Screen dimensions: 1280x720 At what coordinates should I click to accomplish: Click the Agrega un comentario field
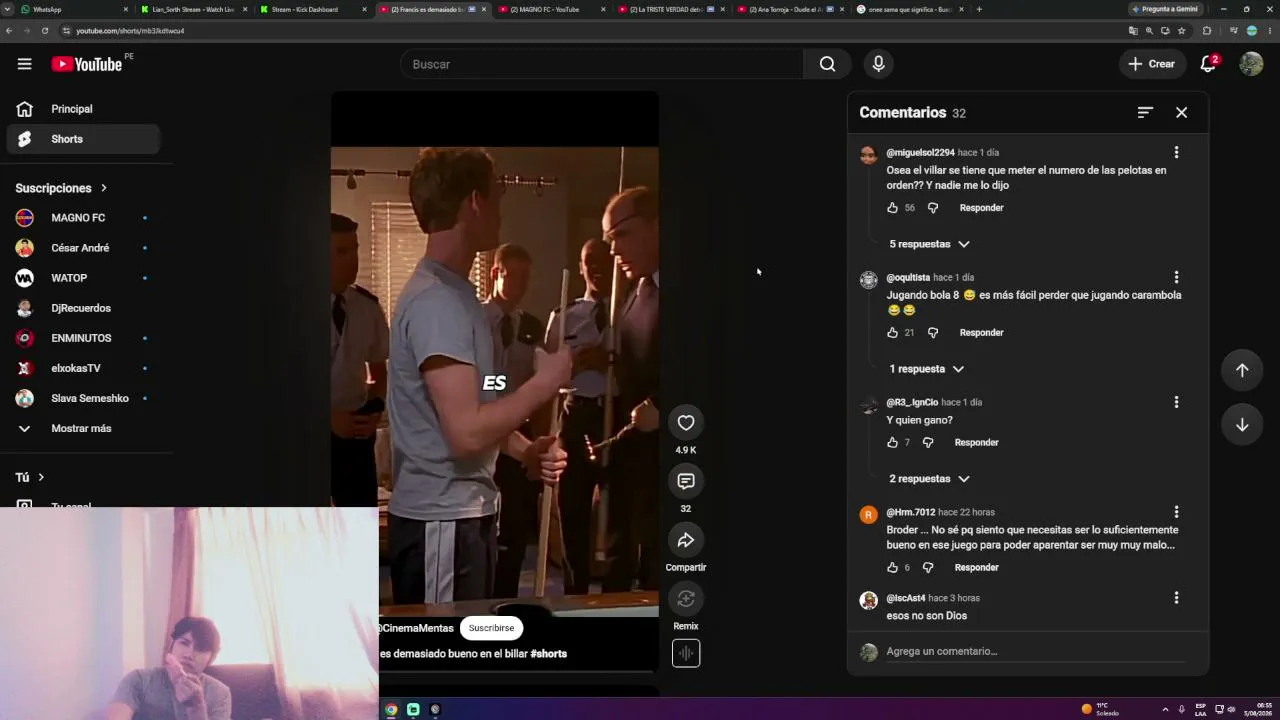[x=1035, y=651]
